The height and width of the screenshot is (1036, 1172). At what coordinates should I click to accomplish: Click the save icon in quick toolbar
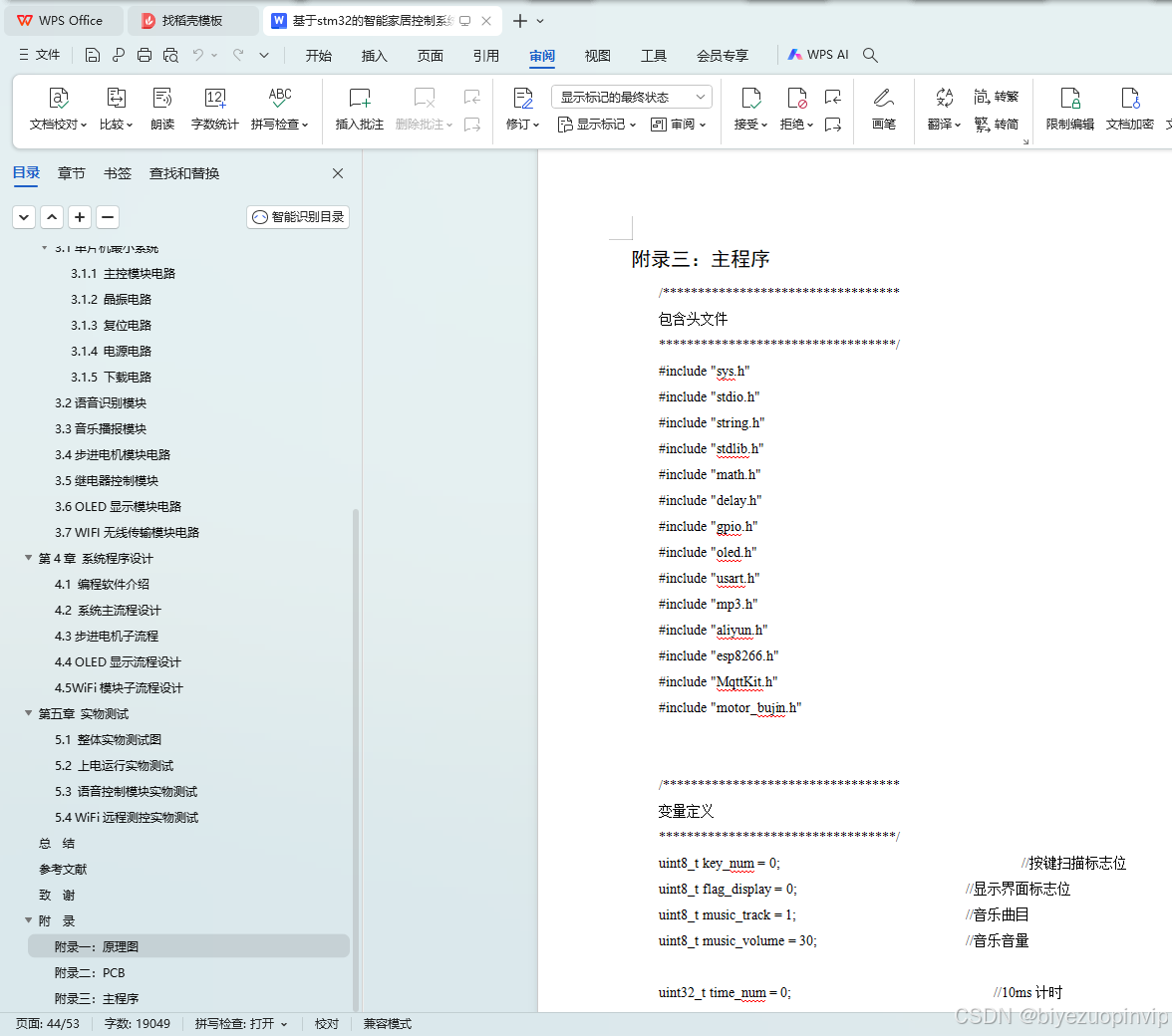tap(92, 55)
